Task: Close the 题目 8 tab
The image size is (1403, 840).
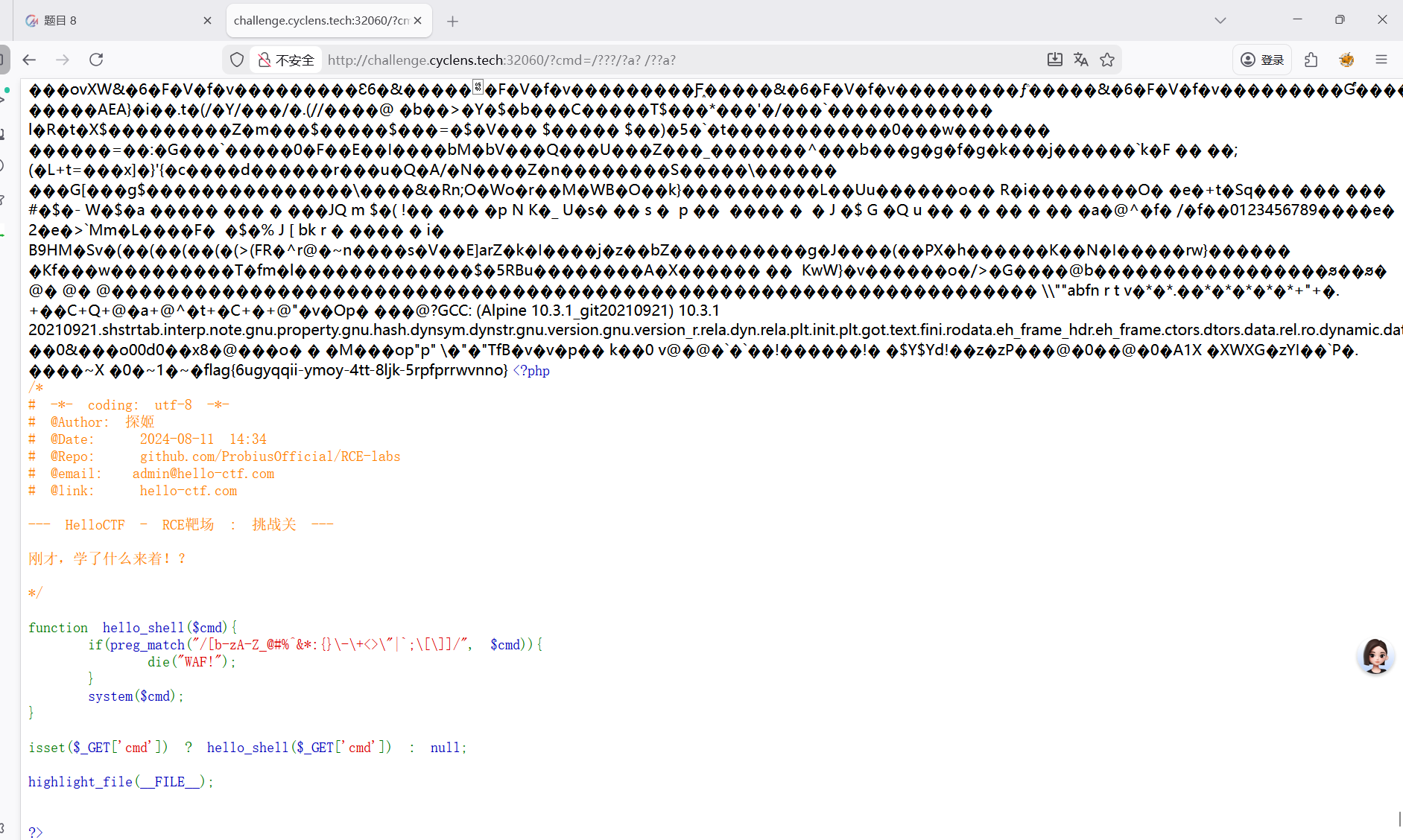Action: 207,20
